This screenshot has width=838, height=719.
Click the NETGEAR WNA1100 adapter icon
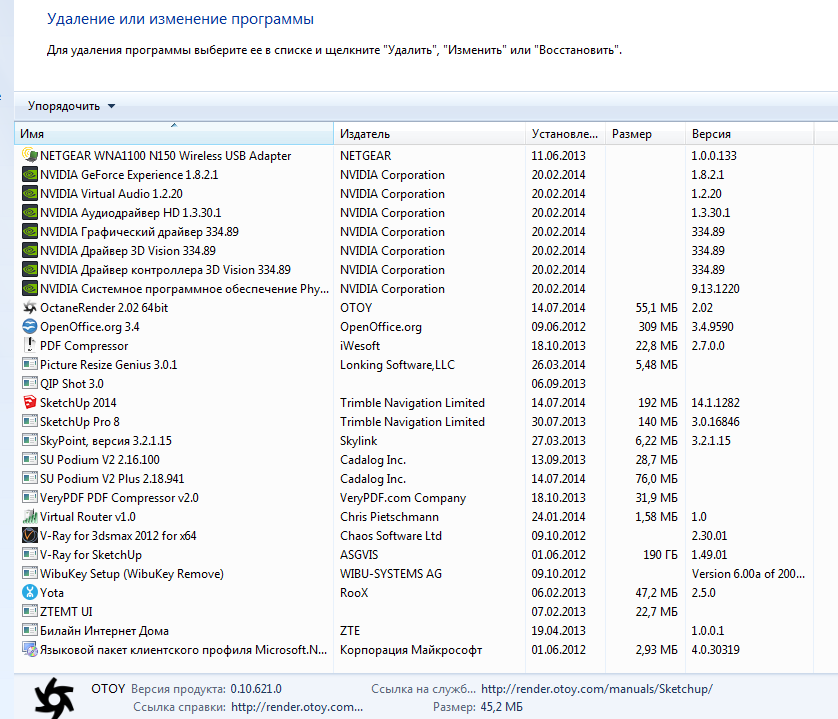(30, 156)
